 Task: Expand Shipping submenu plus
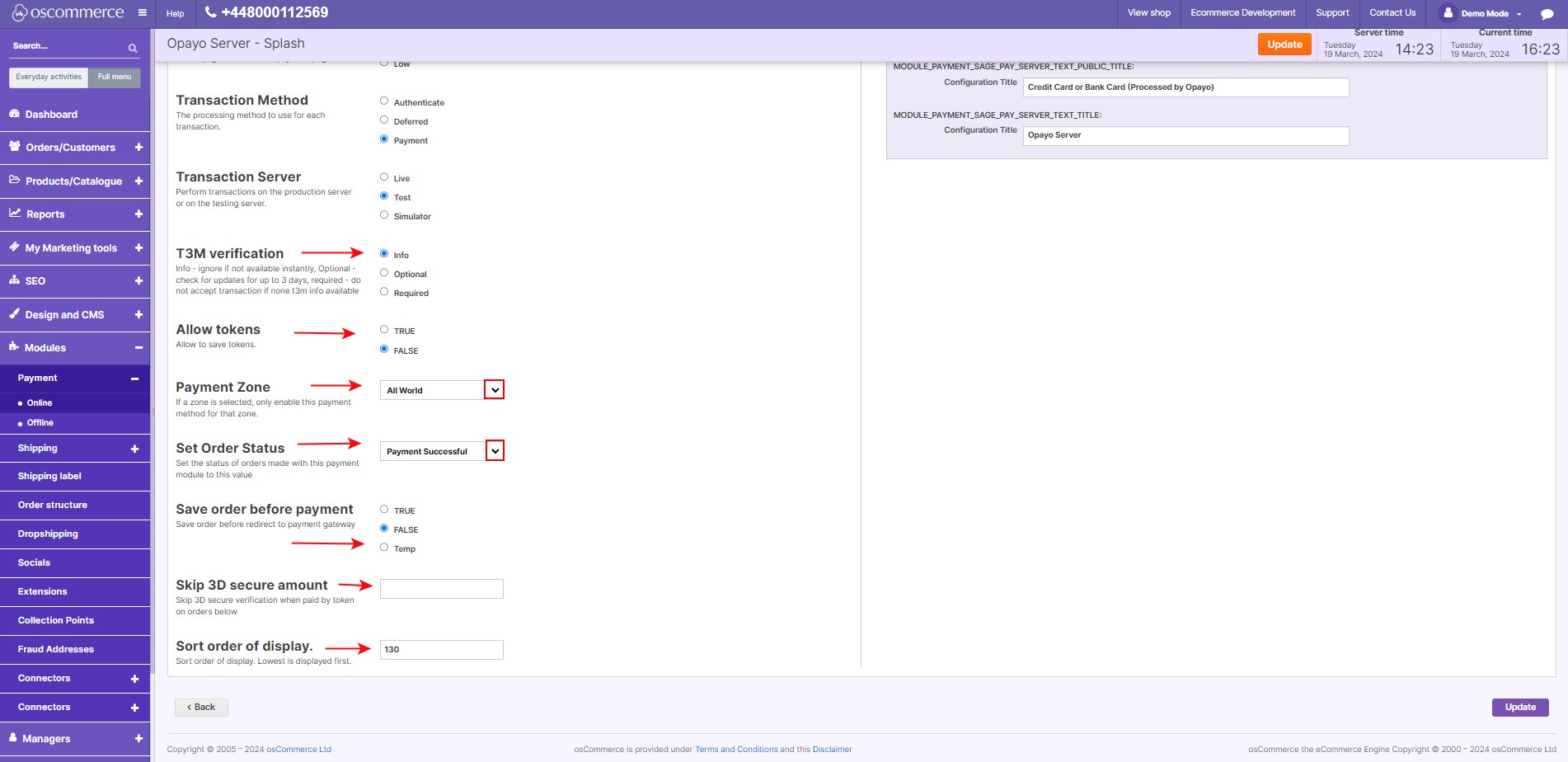[x=134, y=449]
